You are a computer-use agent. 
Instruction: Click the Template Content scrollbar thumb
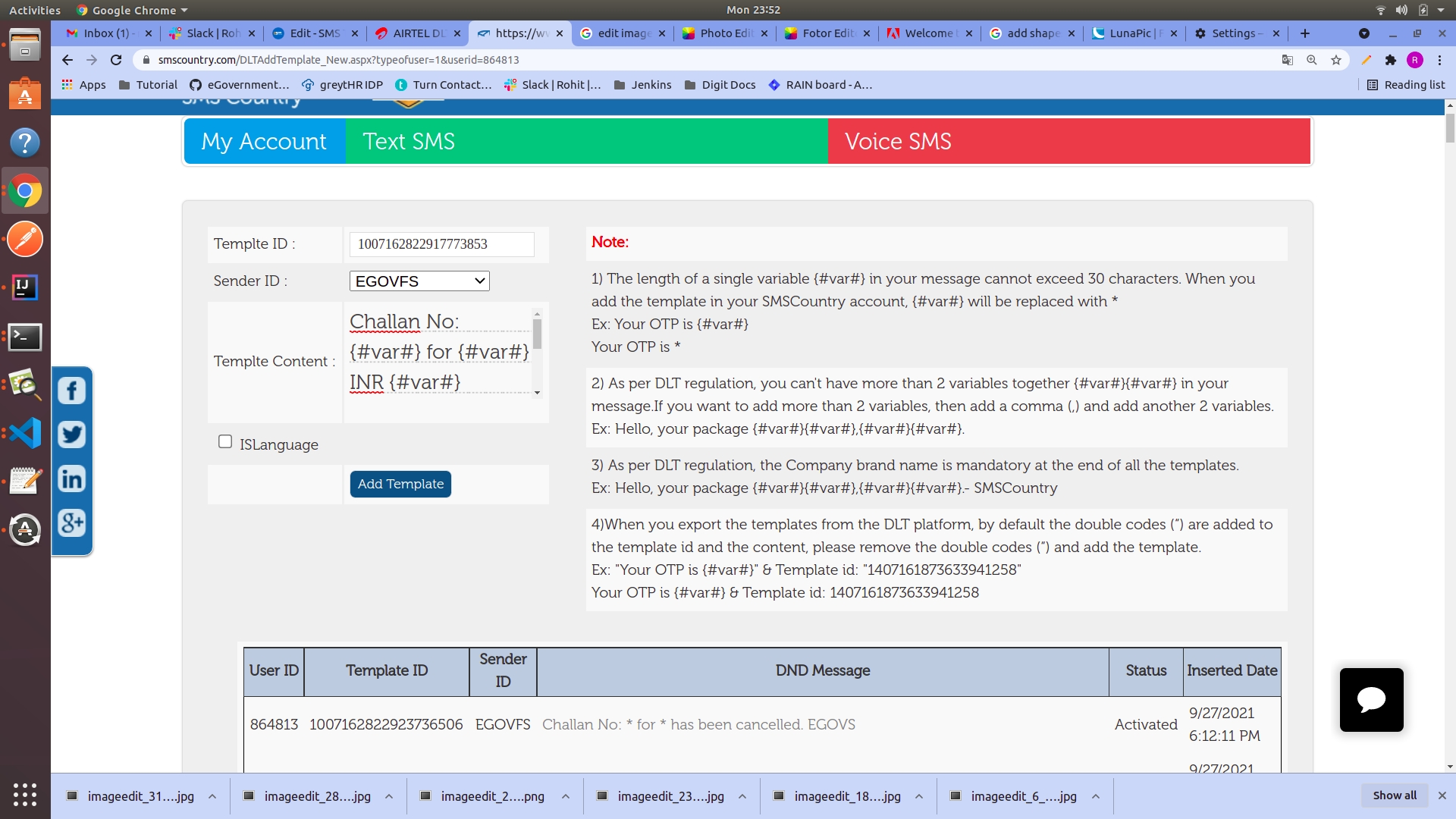coord(537,334)
